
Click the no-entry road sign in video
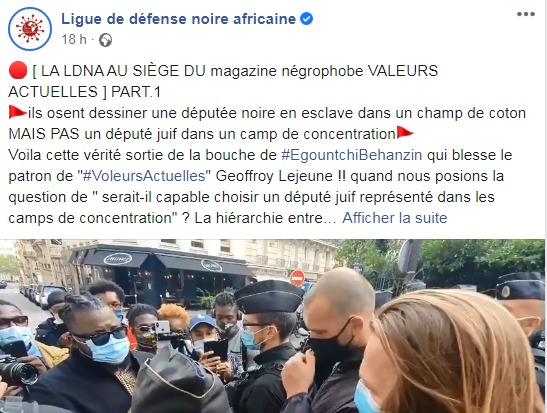(x=298, y=278)
